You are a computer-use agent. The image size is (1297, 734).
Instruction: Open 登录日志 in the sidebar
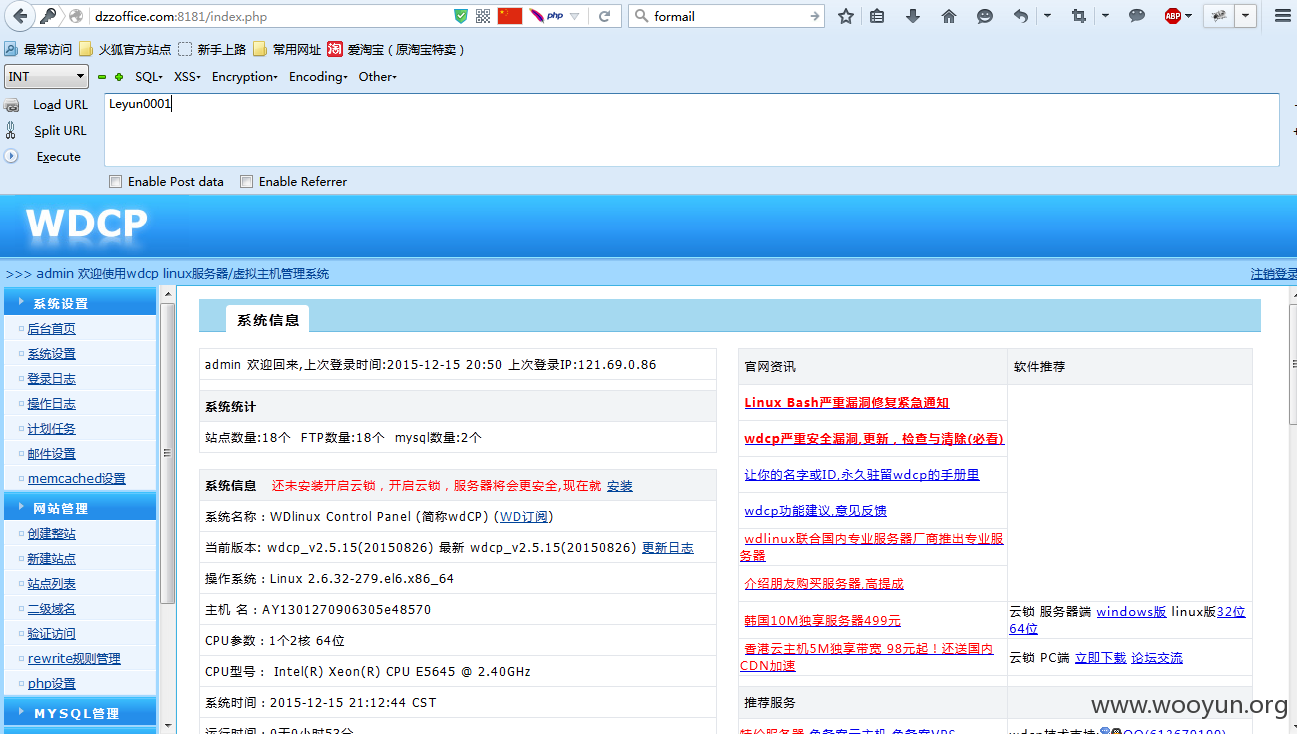[51, 379]
